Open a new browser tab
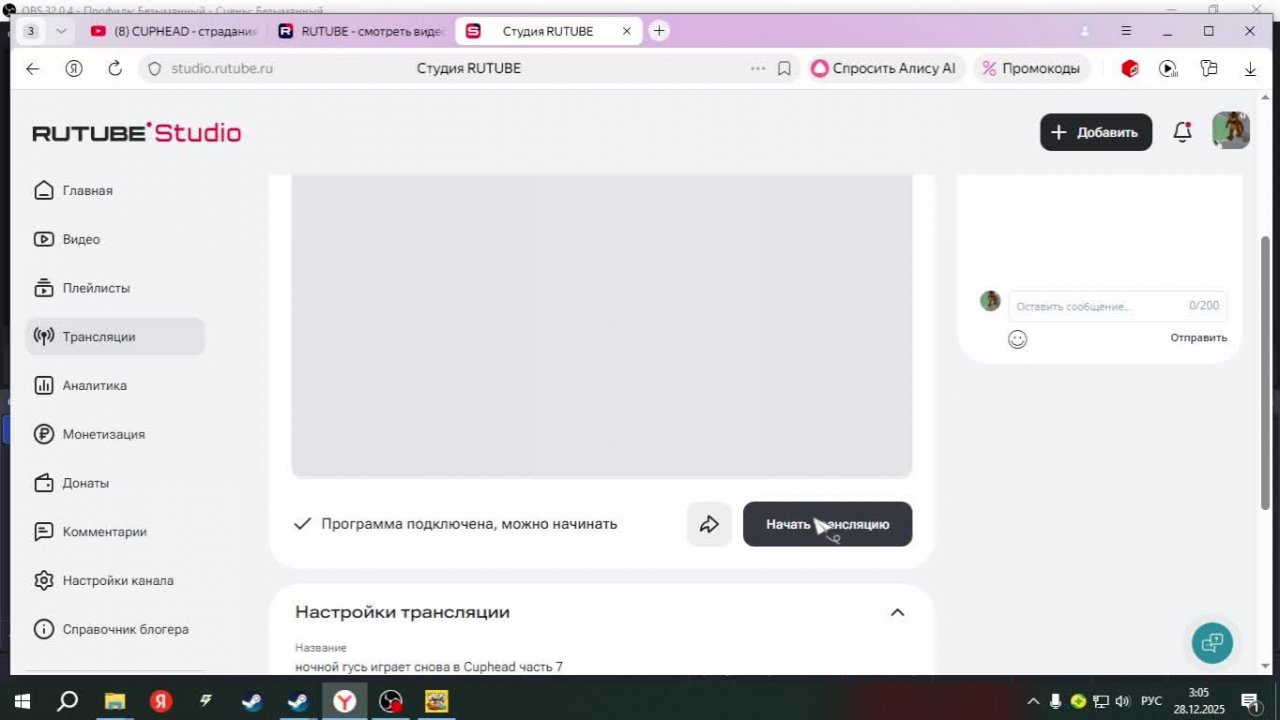The height and width of the screenshot is (720, 1280). coord(658,31)
